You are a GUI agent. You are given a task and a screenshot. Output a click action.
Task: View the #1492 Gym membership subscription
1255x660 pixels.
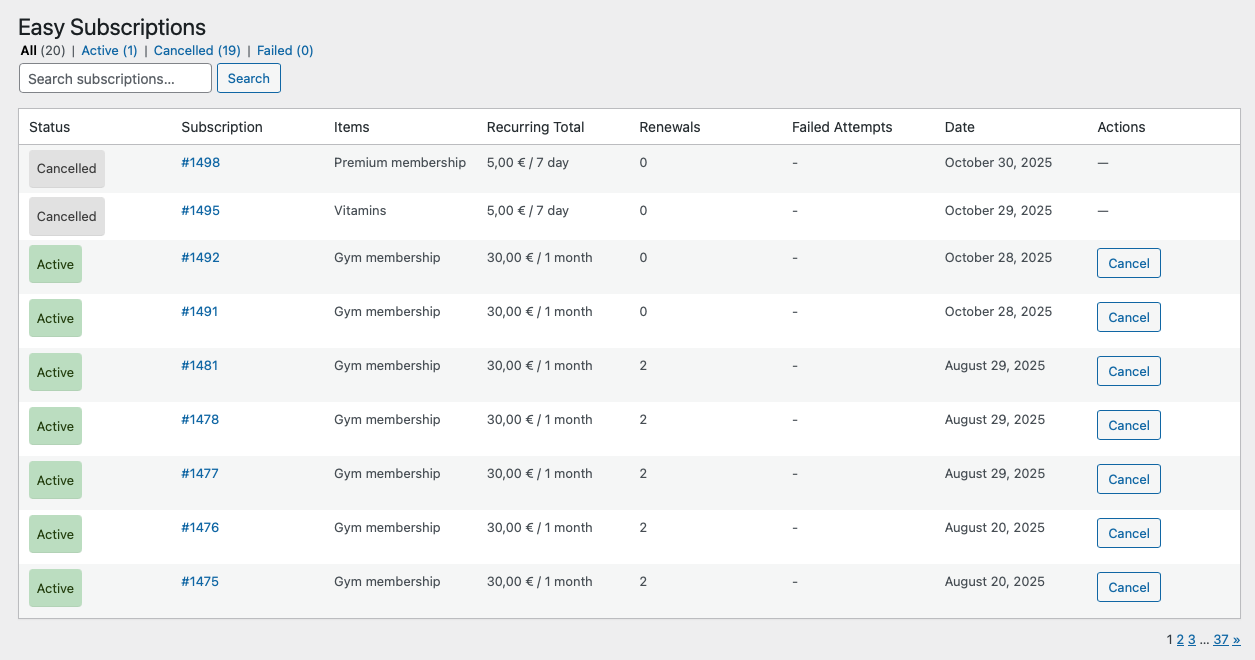point(200,257)
